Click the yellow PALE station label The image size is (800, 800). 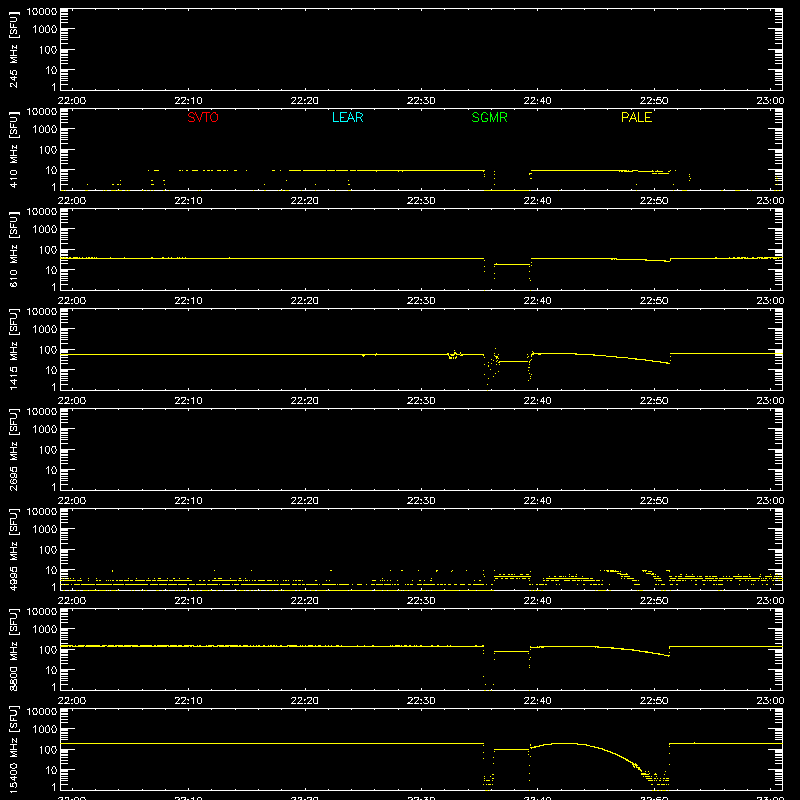pyautogui.click(x=636, y=117)
